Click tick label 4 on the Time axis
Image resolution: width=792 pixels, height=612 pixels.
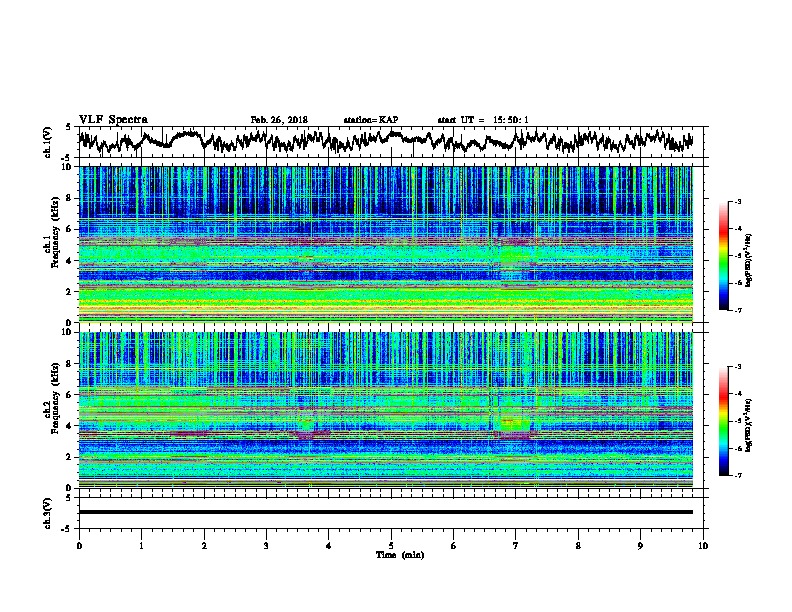pyautogui.click(x=329, y=545)
